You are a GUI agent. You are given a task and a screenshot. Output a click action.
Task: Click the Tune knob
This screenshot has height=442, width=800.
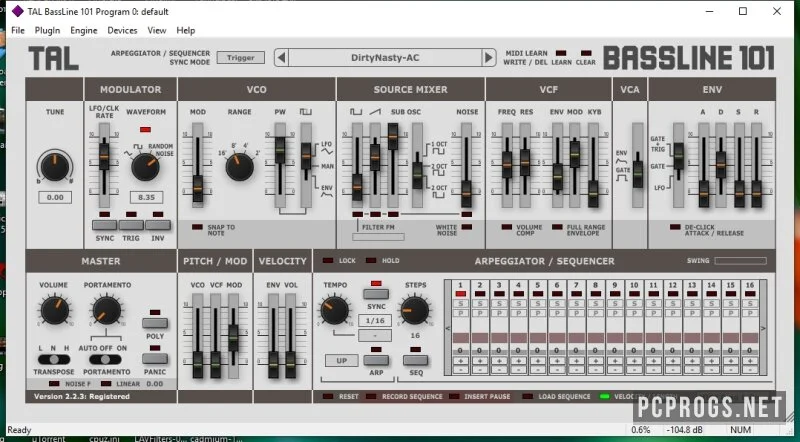55,167
